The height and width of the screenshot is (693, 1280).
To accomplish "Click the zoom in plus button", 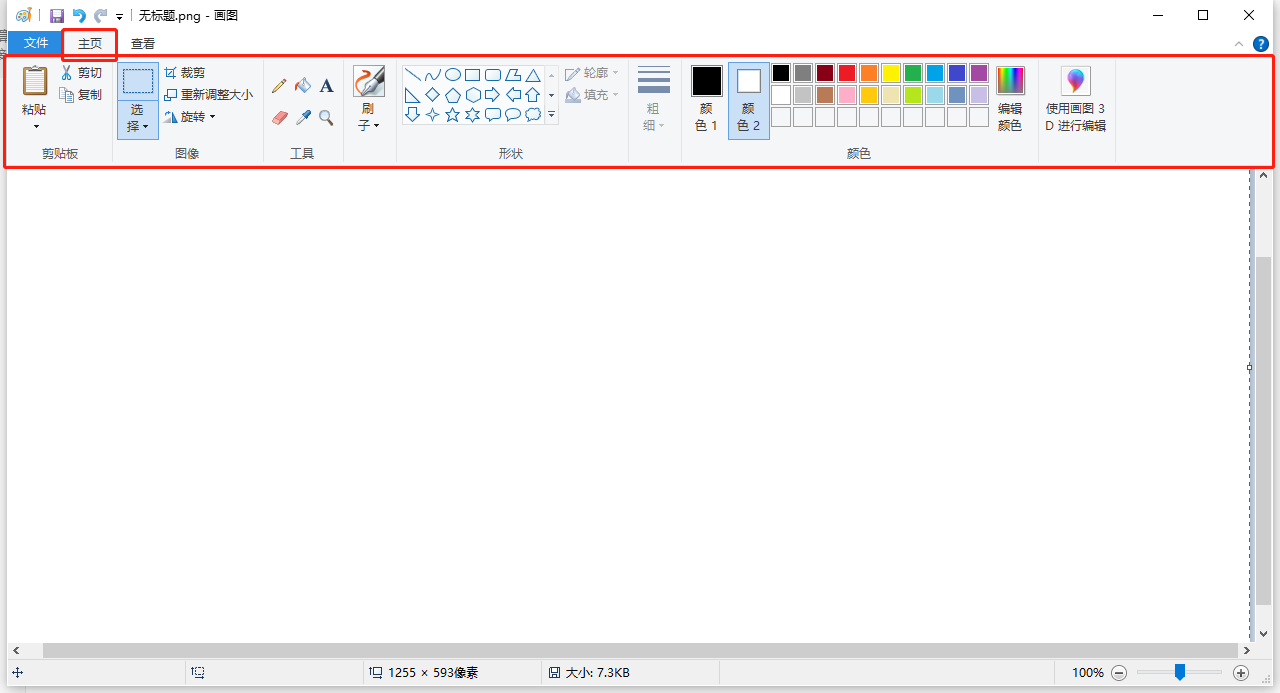I will click(x=1241, y=673).
